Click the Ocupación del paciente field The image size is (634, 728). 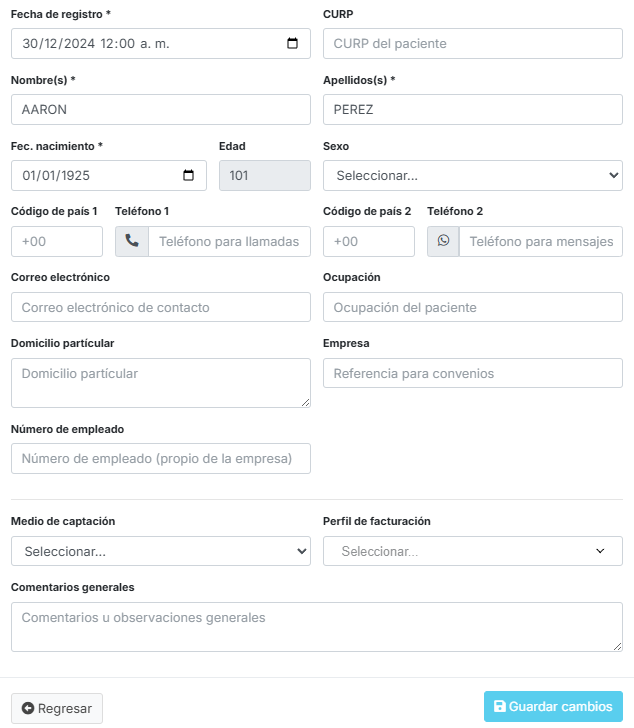coord(472,308)
